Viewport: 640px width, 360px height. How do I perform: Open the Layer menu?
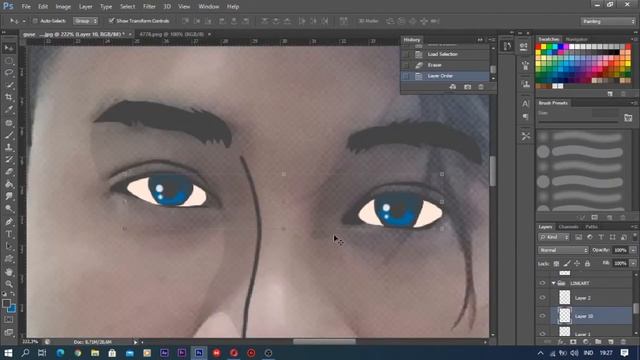pyautogui.click(x=85, y=7)
